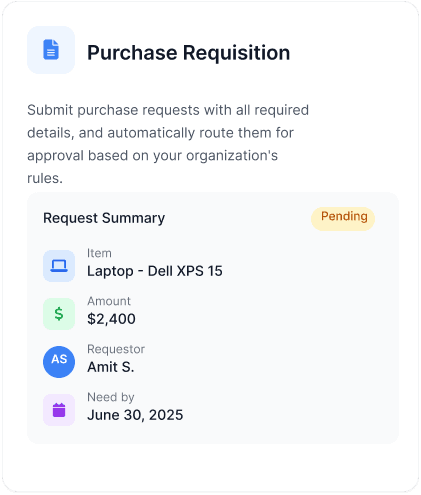
Task: Click the purple calendar icon
Action: coord(59,410)
